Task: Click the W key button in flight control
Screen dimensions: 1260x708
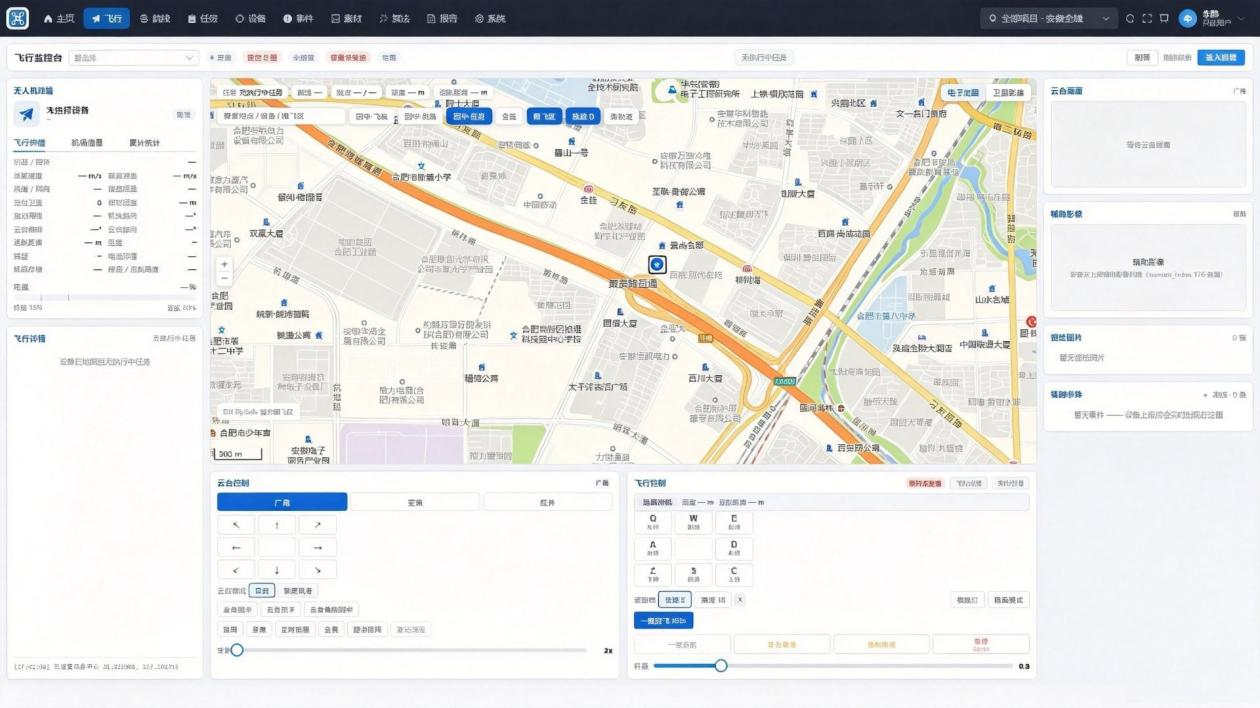Action: tap(693, 522)
